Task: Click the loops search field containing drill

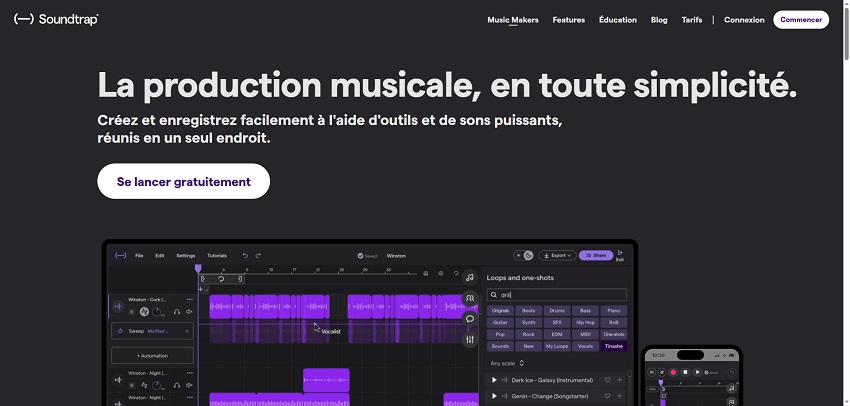Action: [557, 295]
